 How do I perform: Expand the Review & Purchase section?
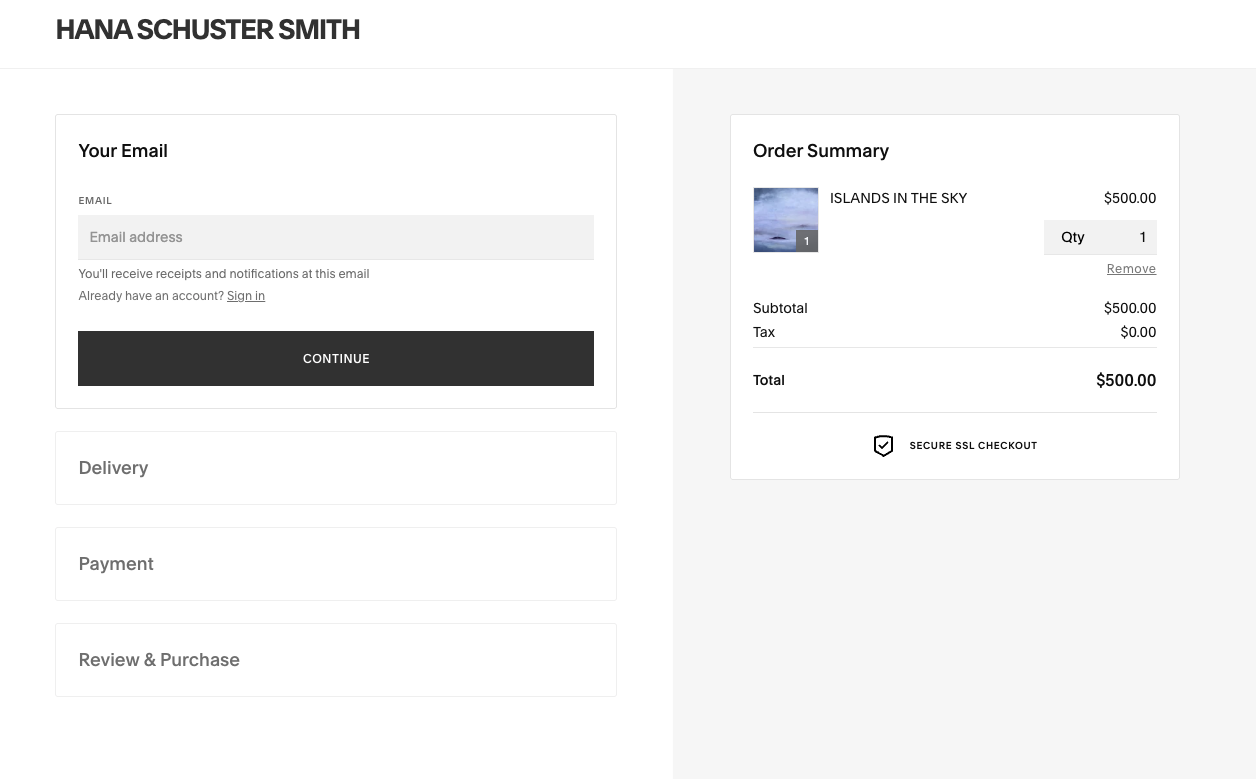tap(159, 660)
